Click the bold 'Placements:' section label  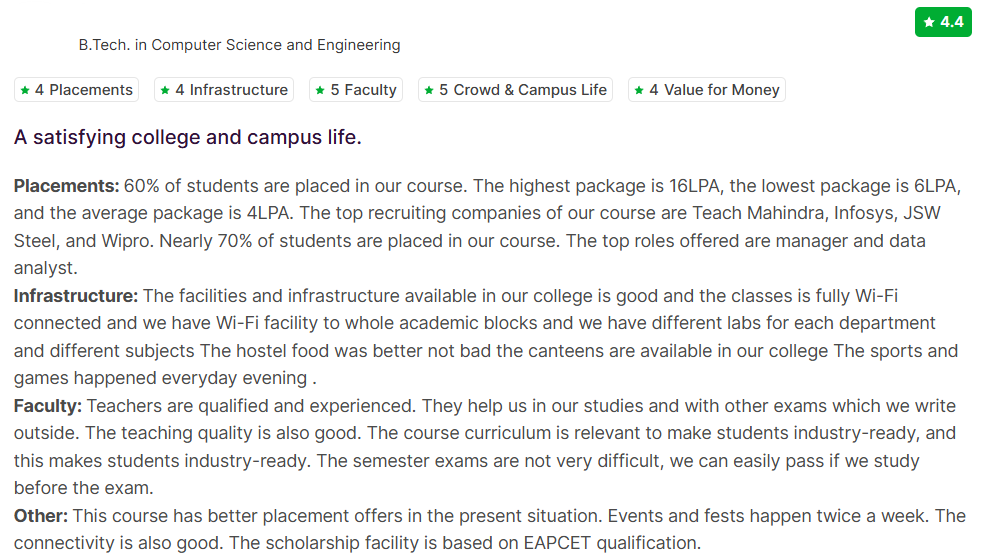tap(66, 186)
